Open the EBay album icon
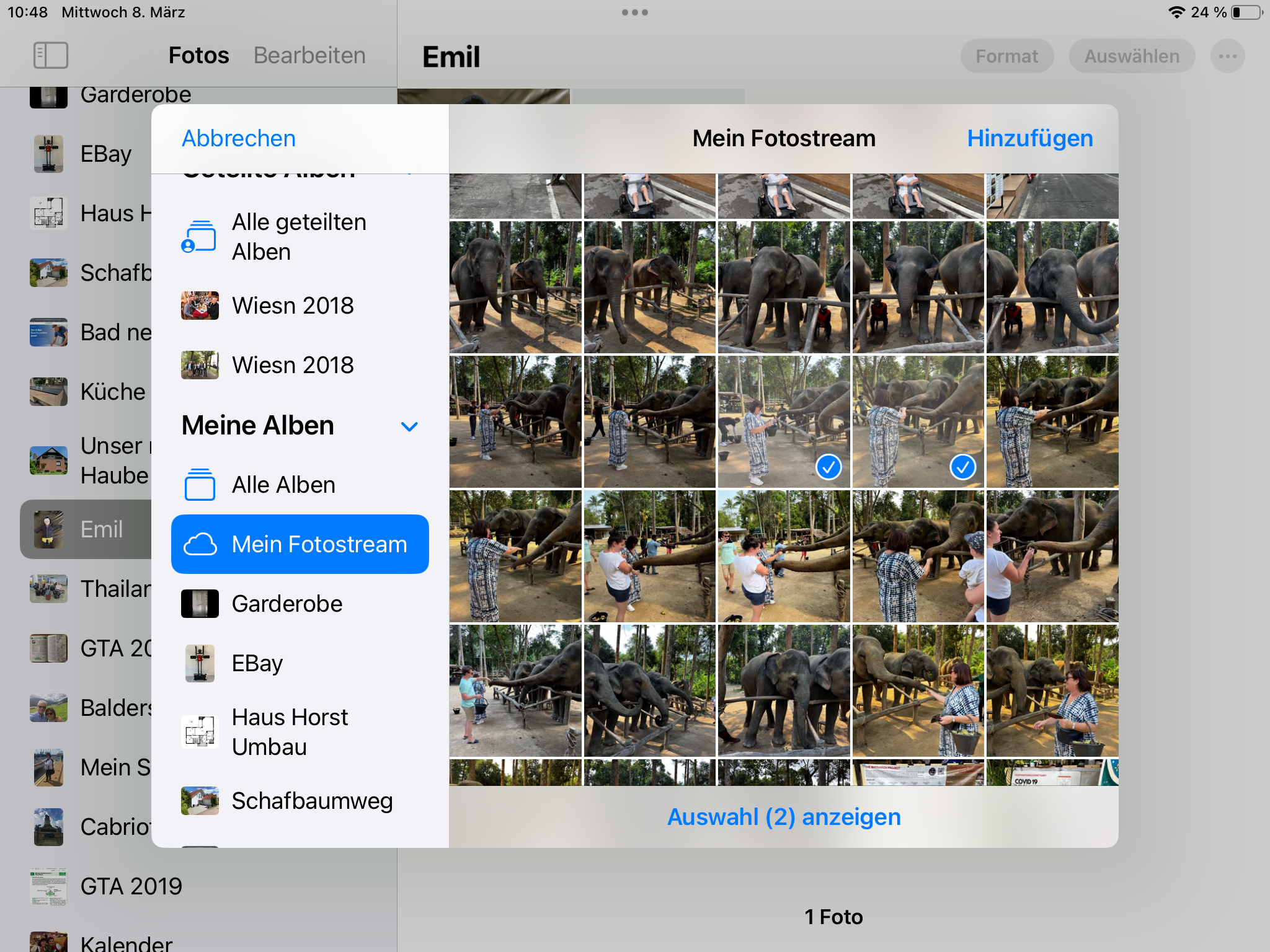Viewport: 1270px width, 952px height. (x=199, y=663)
